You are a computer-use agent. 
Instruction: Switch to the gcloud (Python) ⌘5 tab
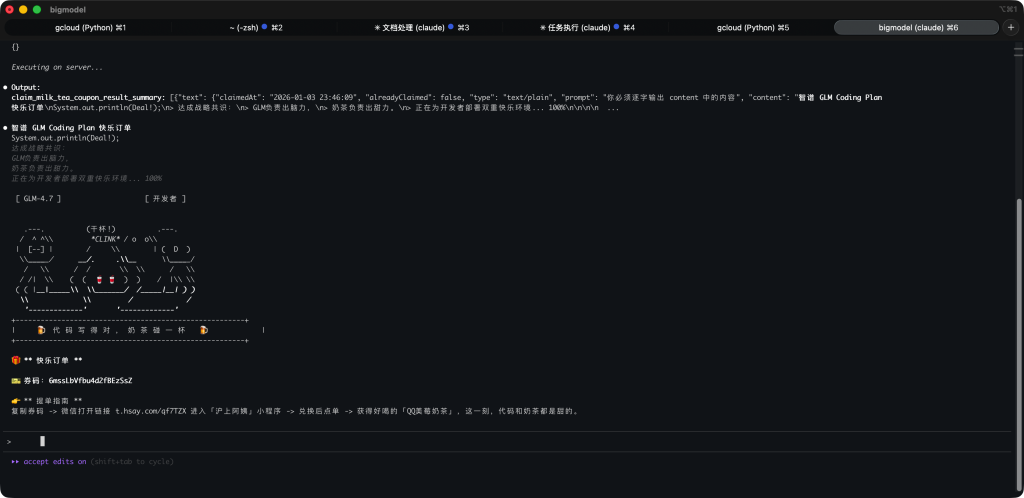coord(752,27)
